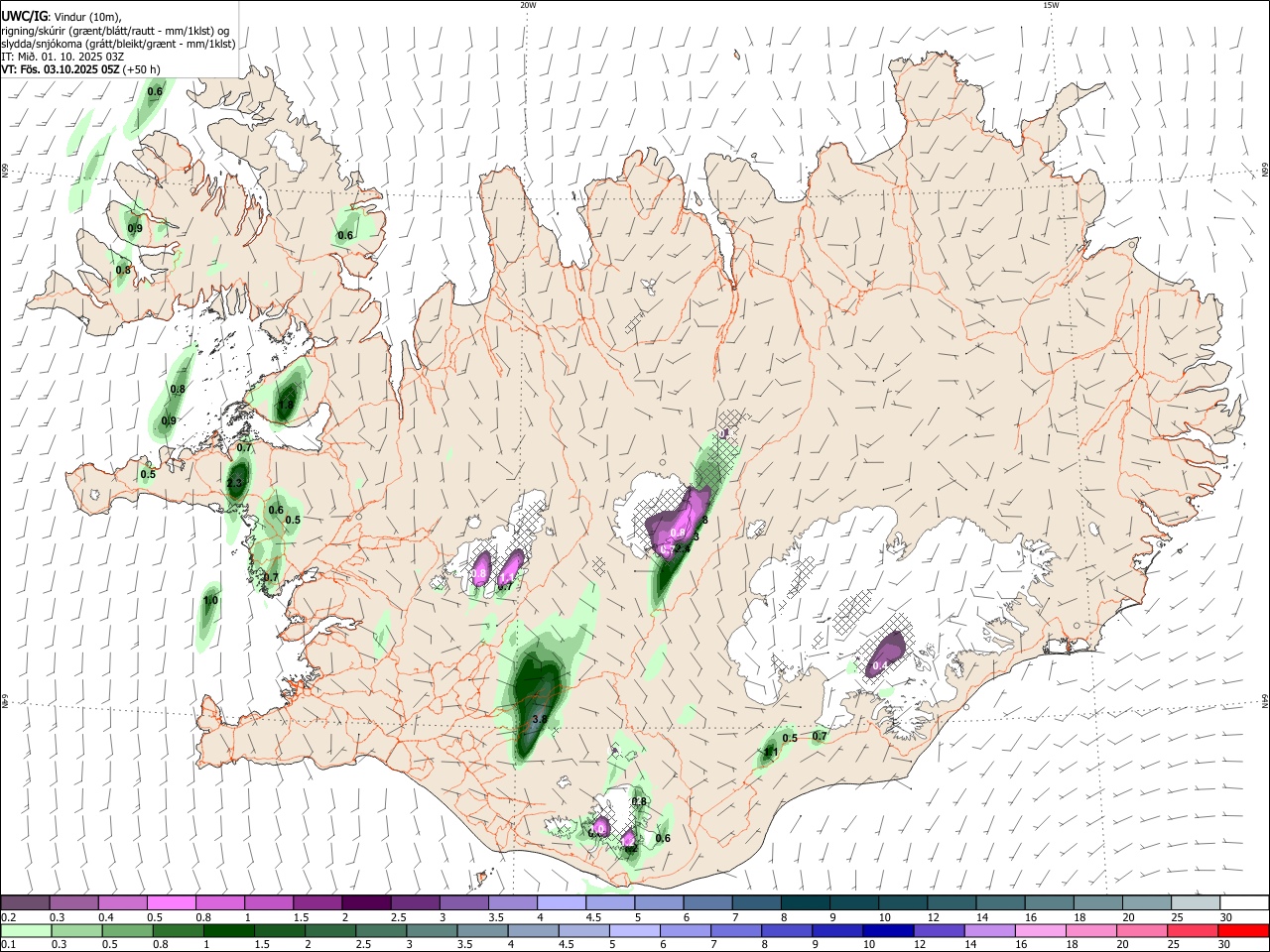Select upper legend swatch between 1.5 and 2
Screen dimensions: 1270x952
pyautogui.click(x=317, y=902)
